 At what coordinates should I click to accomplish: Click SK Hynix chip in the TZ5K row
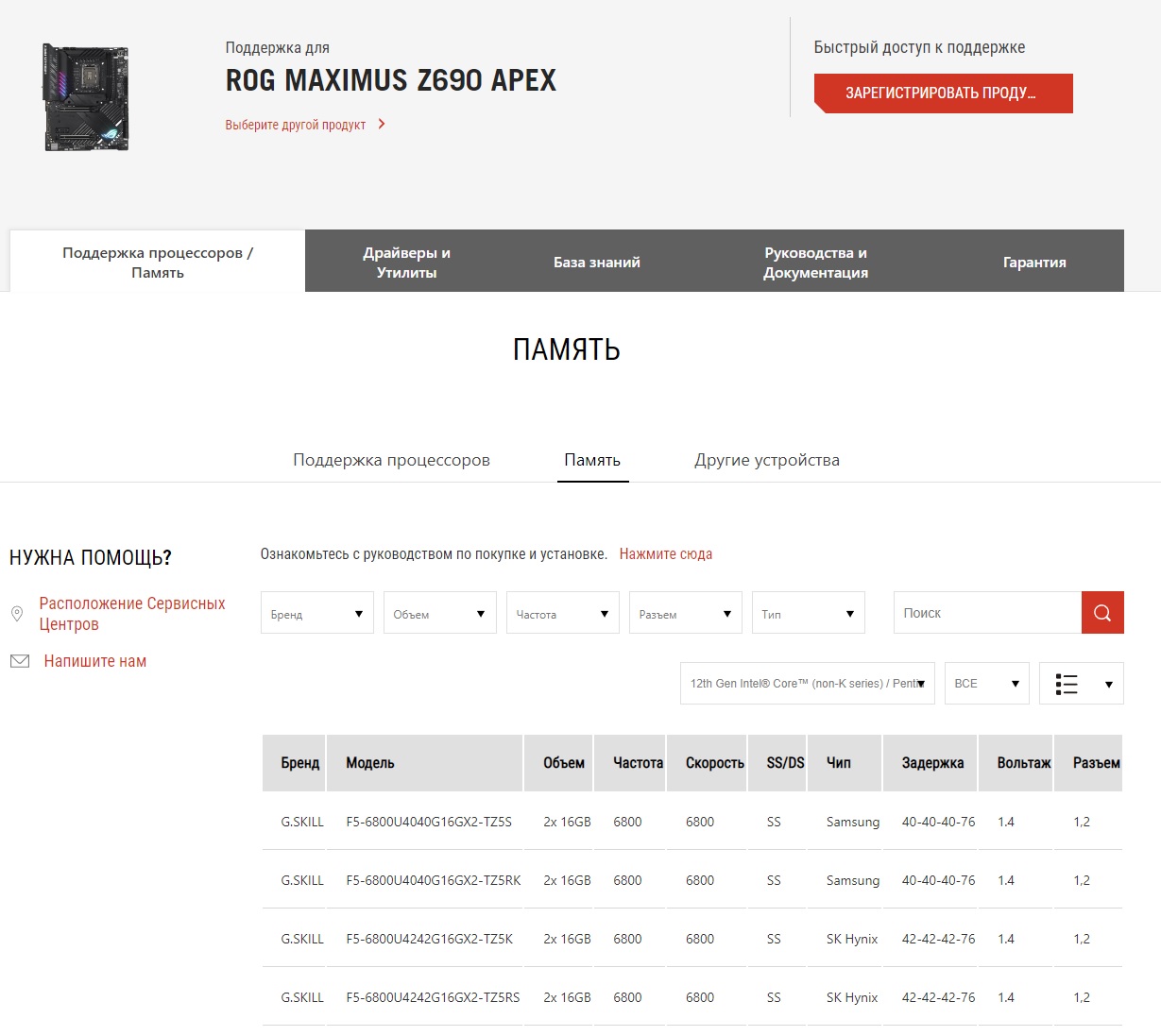(852, 939)
